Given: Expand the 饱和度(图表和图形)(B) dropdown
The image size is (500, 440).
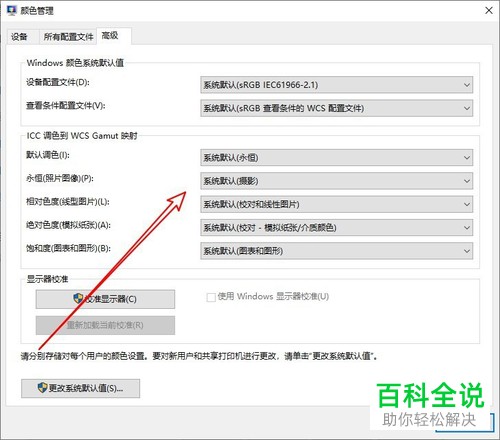Looking at the screenshot, I should click(x=336, y=251).
